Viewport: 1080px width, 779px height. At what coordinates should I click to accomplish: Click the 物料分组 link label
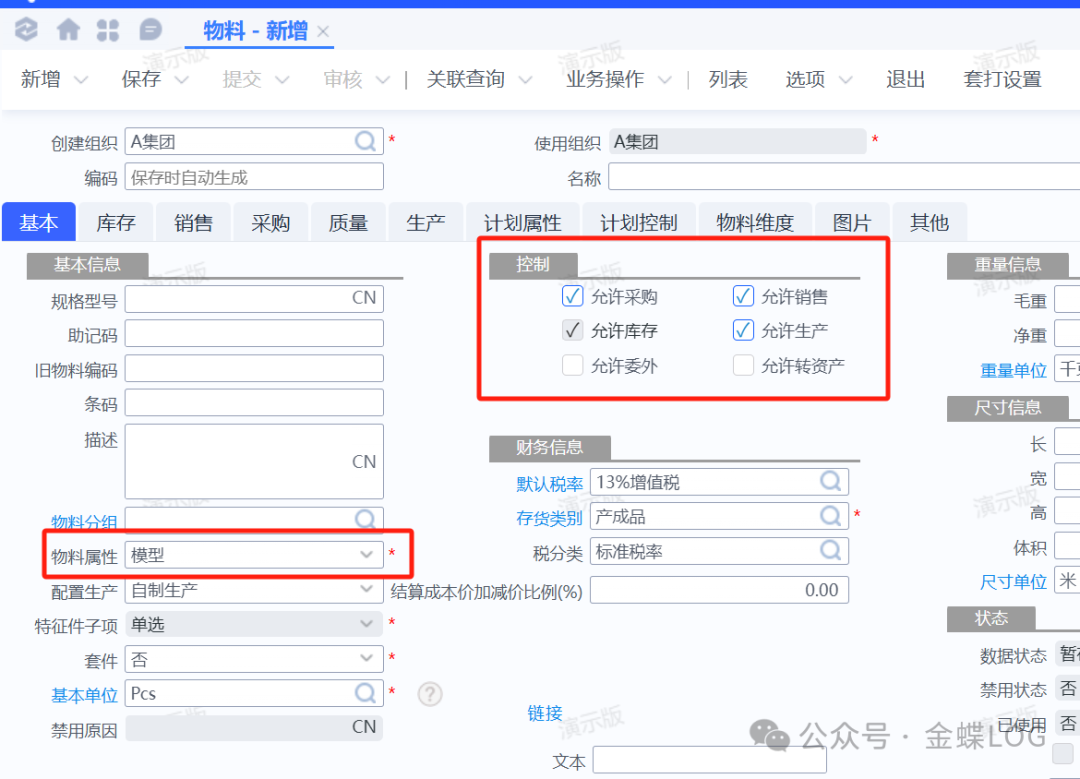[84, 522]
